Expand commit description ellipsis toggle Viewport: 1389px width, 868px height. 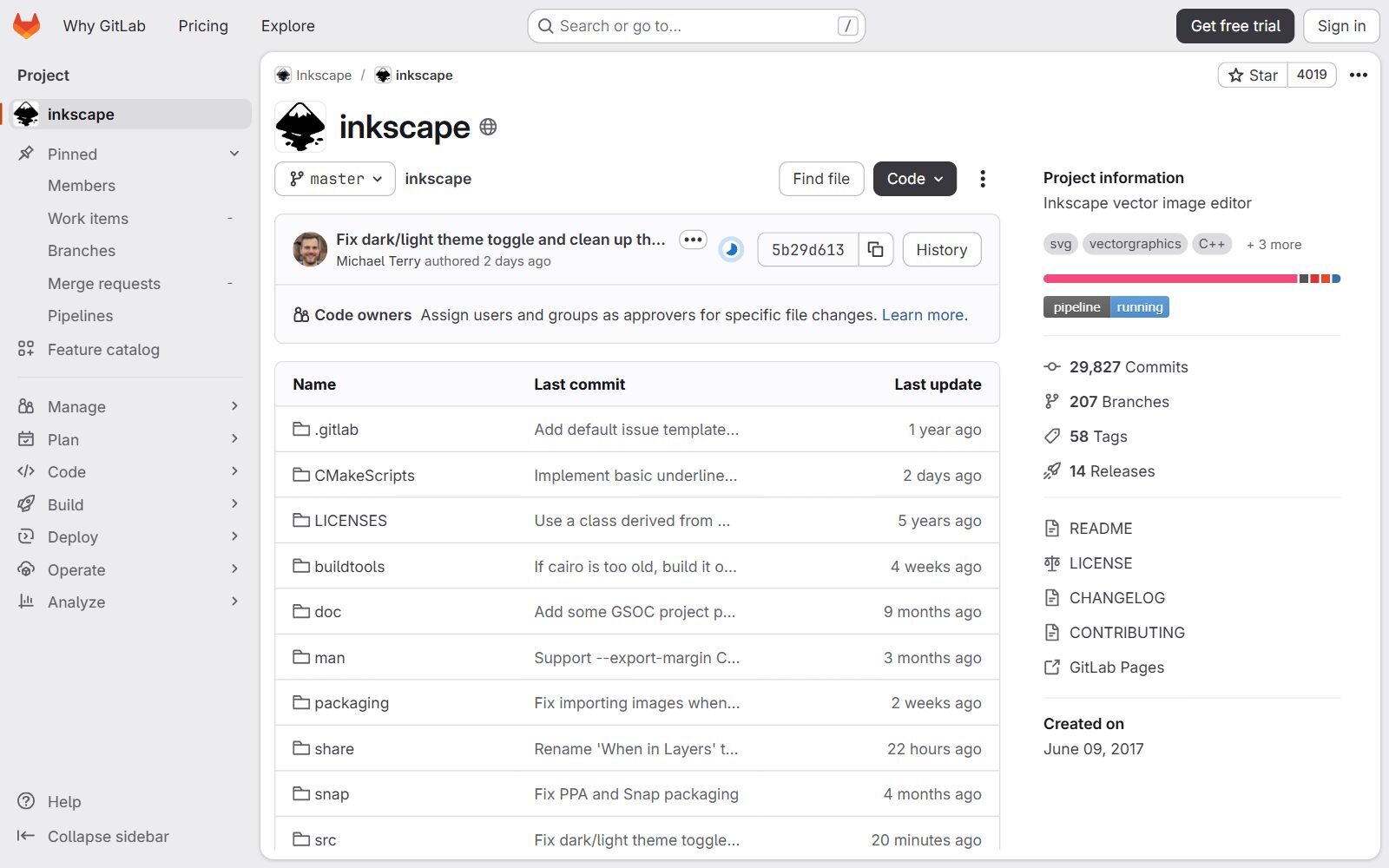coord(693,240)
